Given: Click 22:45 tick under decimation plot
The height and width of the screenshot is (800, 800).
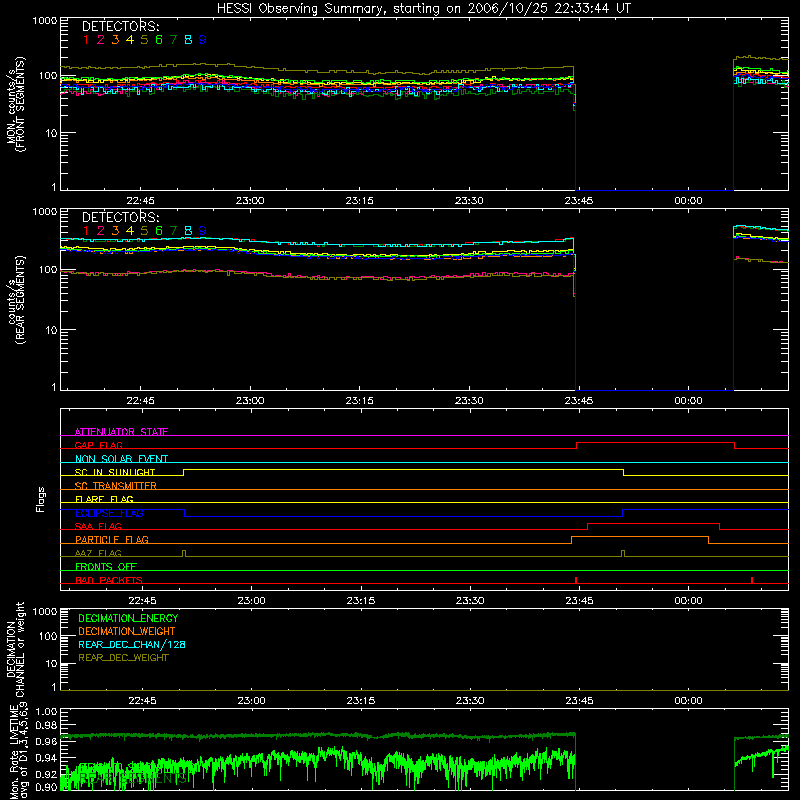Looking at the screenshot, I should coord(142,701).
